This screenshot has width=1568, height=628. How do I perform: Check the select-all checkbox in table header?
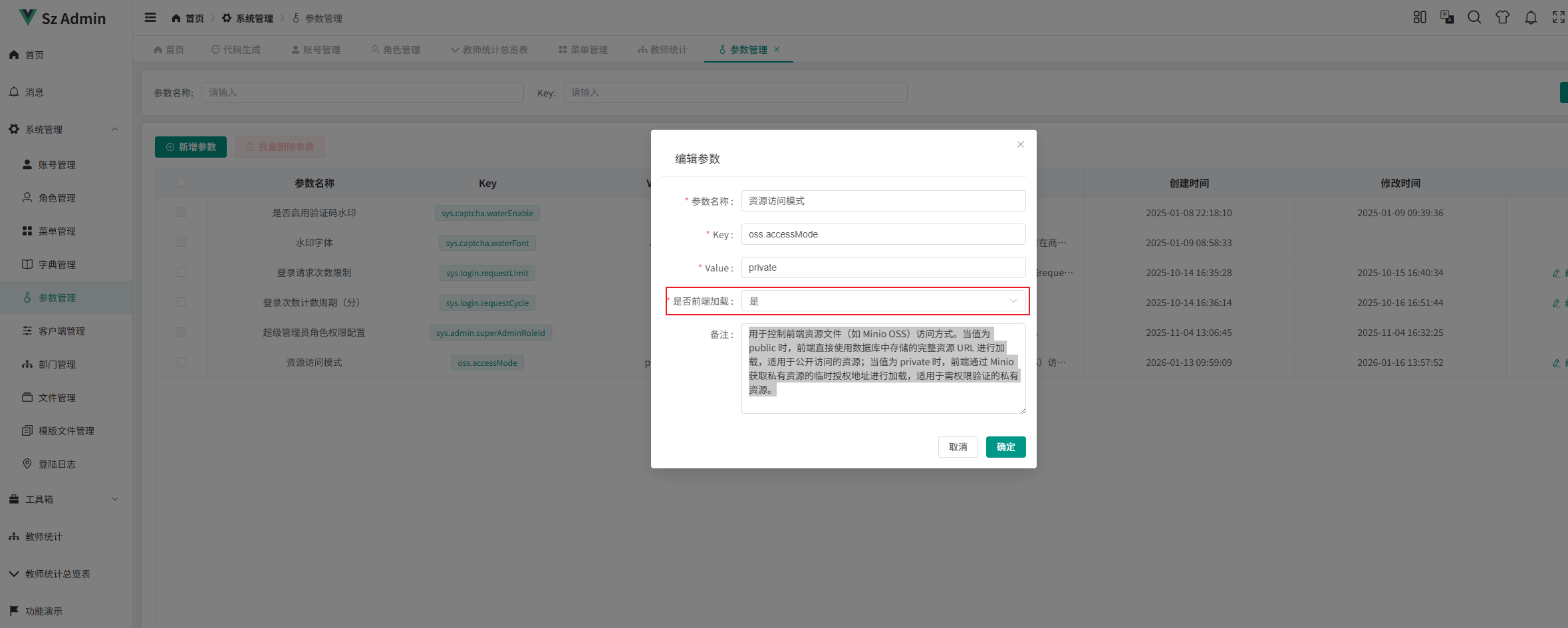(182, 182)
